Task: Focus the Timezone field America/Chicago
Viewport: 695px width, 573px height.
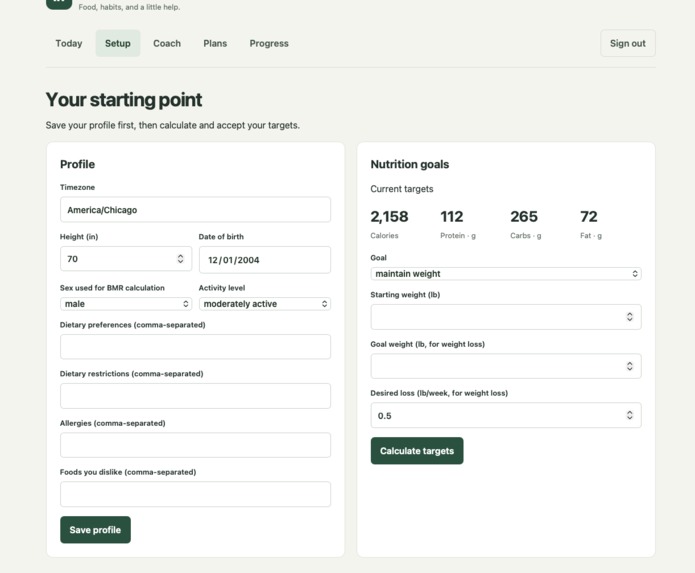Action: [x=195, y=210]
